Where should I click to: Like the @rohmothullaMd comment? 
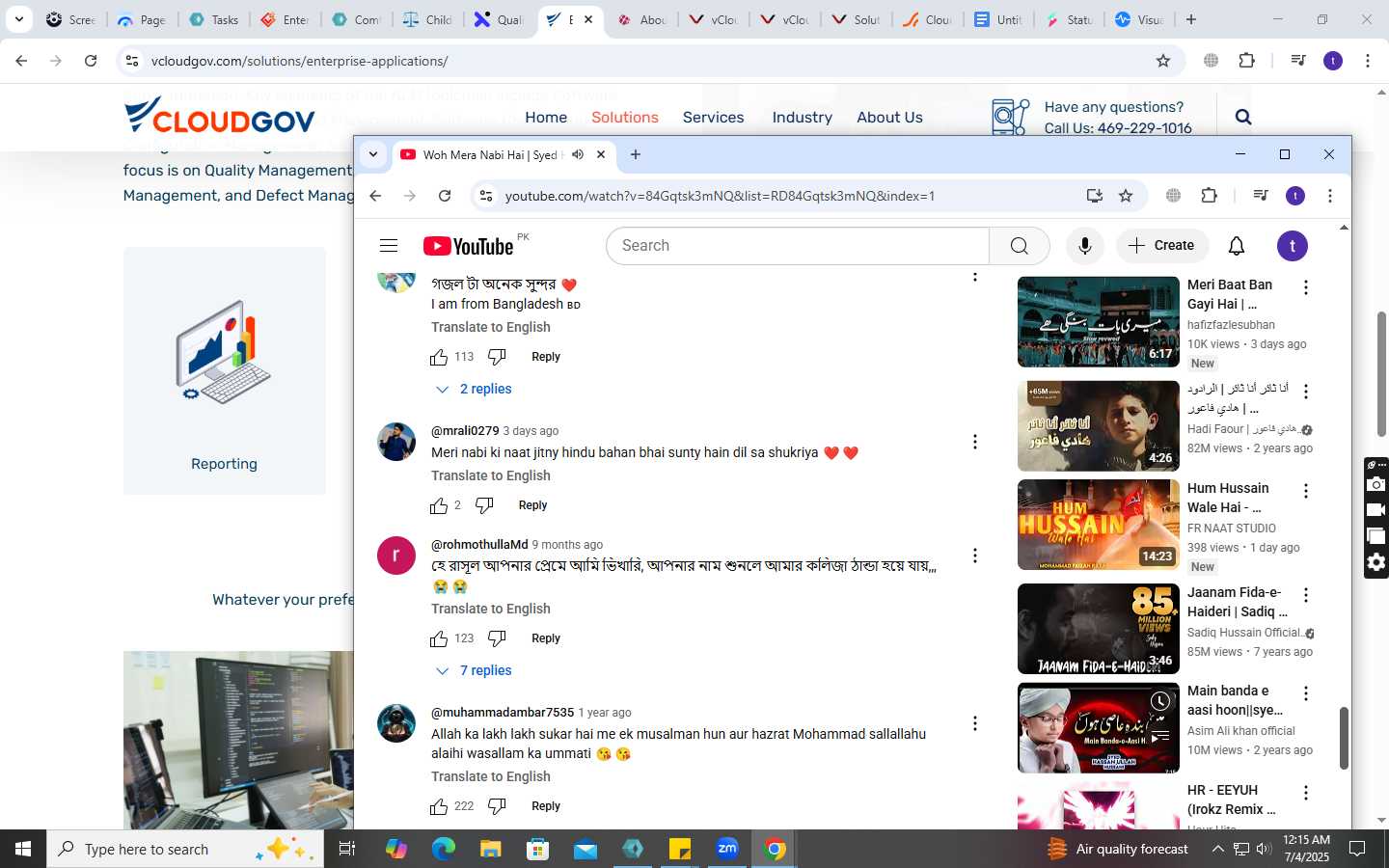click(x=439, y=638)
